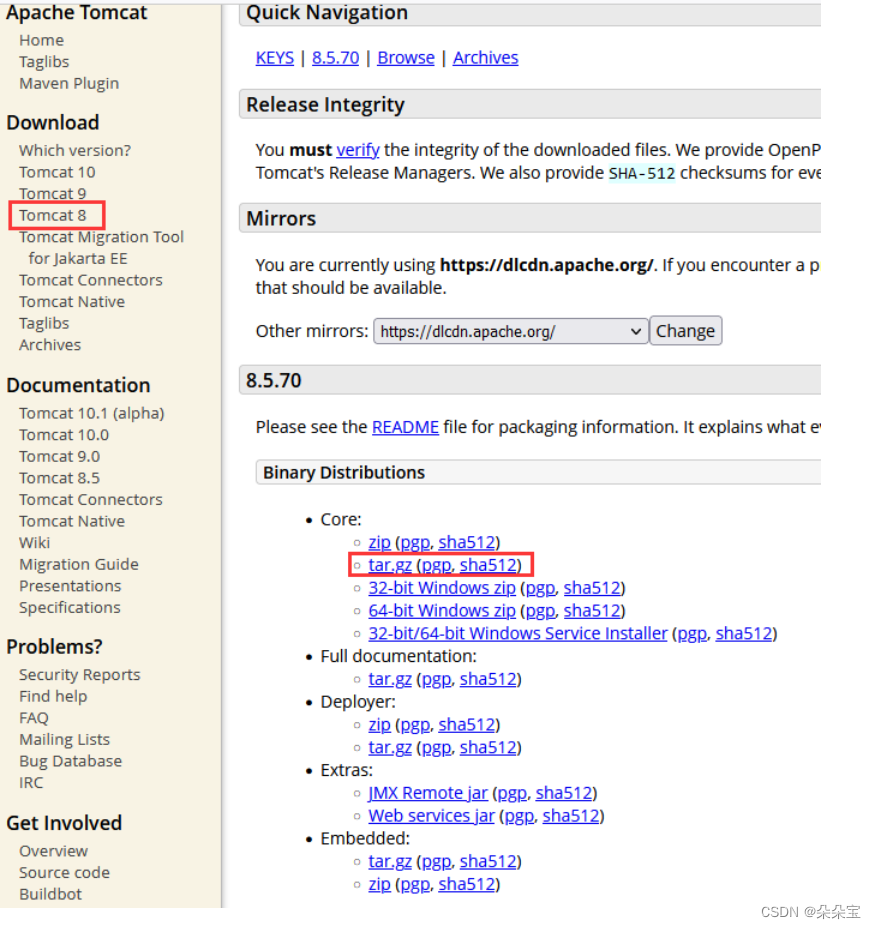Open Source code sidebar link
This screenshot has width=876, height=929.
(x=64, y=873)
